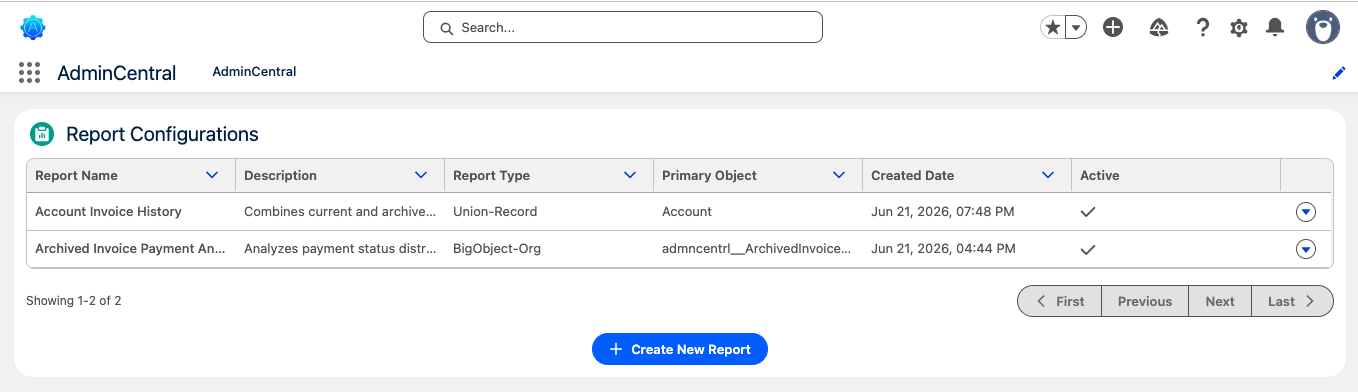Click the Jun 21, 2026, 07:48 PM date

point(943,212)
